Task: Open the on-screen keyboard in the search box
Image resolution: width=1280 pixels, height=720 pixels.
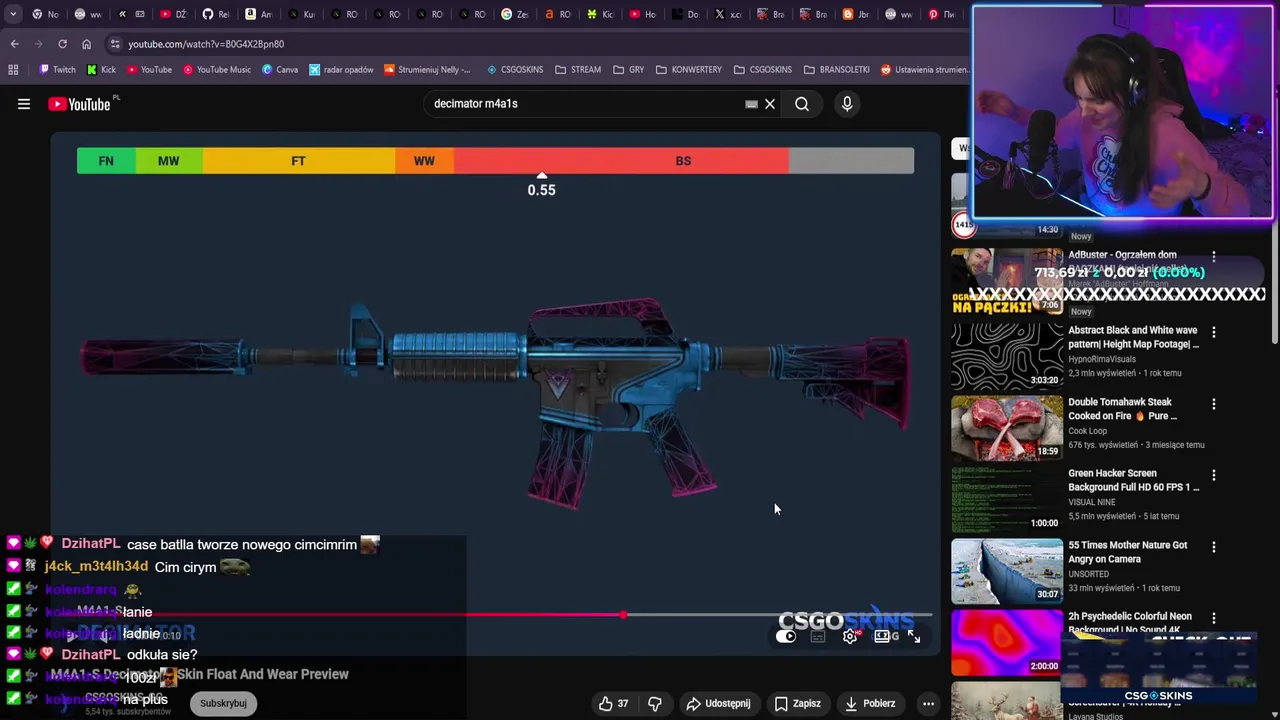Action: pyautogui.click(x=751, y=104)
